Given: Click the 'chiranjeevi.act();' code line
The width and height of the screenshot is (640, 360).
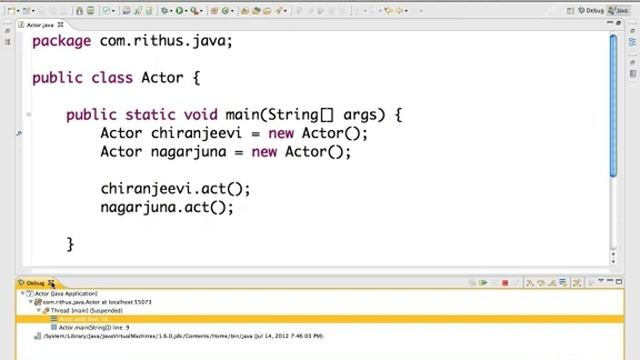Looking at the screenshot, I should (175, 189).
